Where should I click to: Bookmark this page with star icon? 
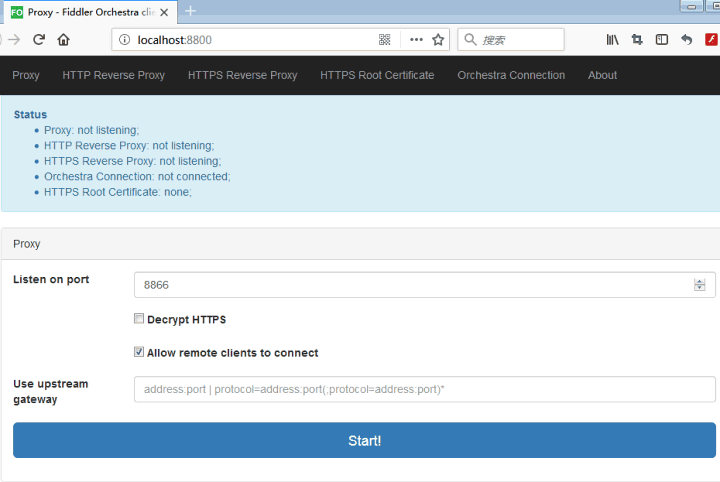coord(438,39)
